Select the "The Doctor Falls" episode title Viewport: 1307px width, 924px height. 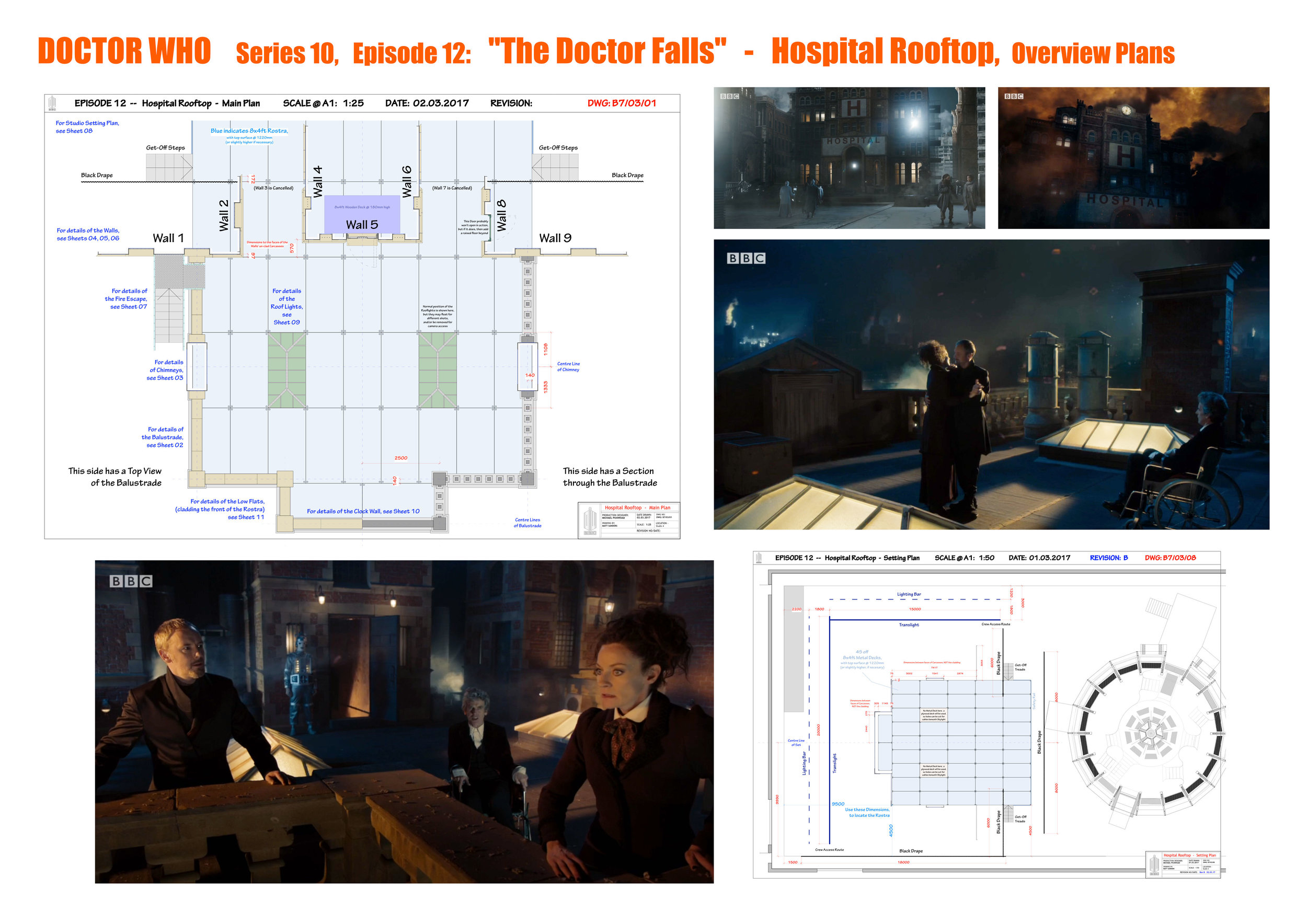[x=607, y=51]
